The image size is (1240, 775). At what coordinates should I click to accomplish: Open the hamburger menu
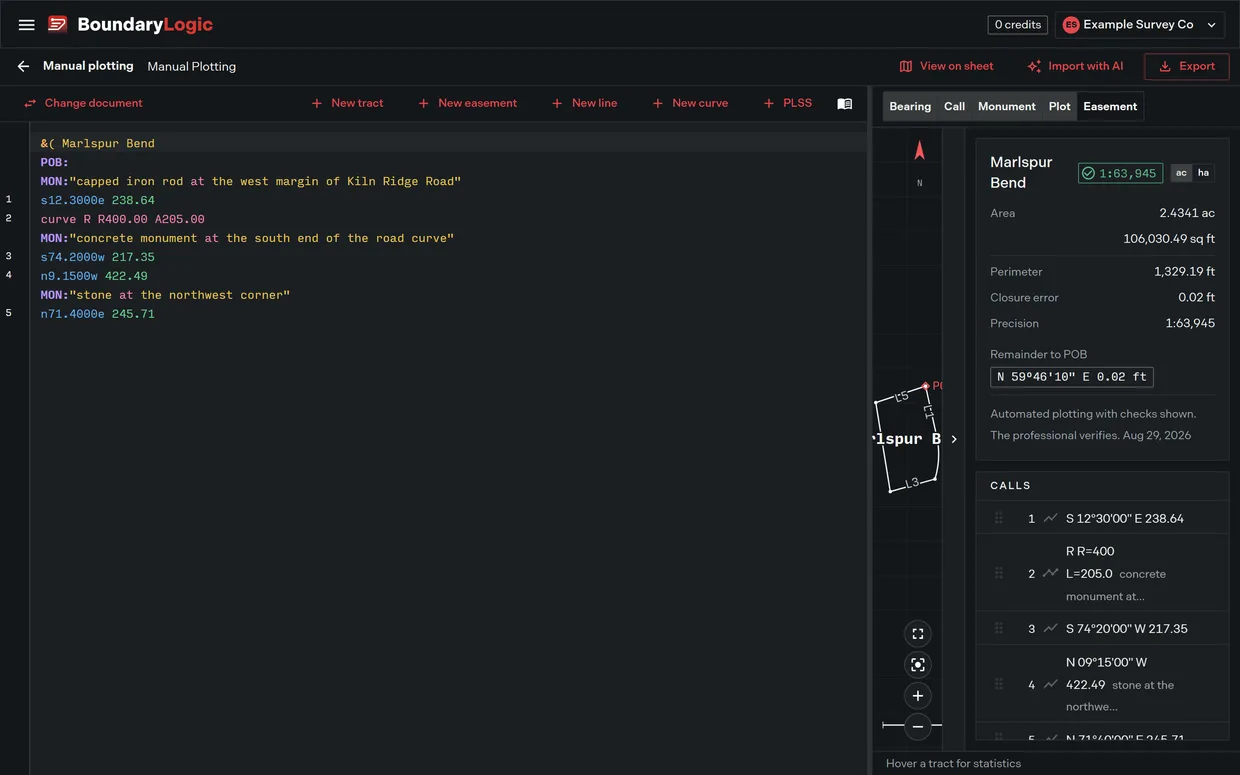coord(27,25)
